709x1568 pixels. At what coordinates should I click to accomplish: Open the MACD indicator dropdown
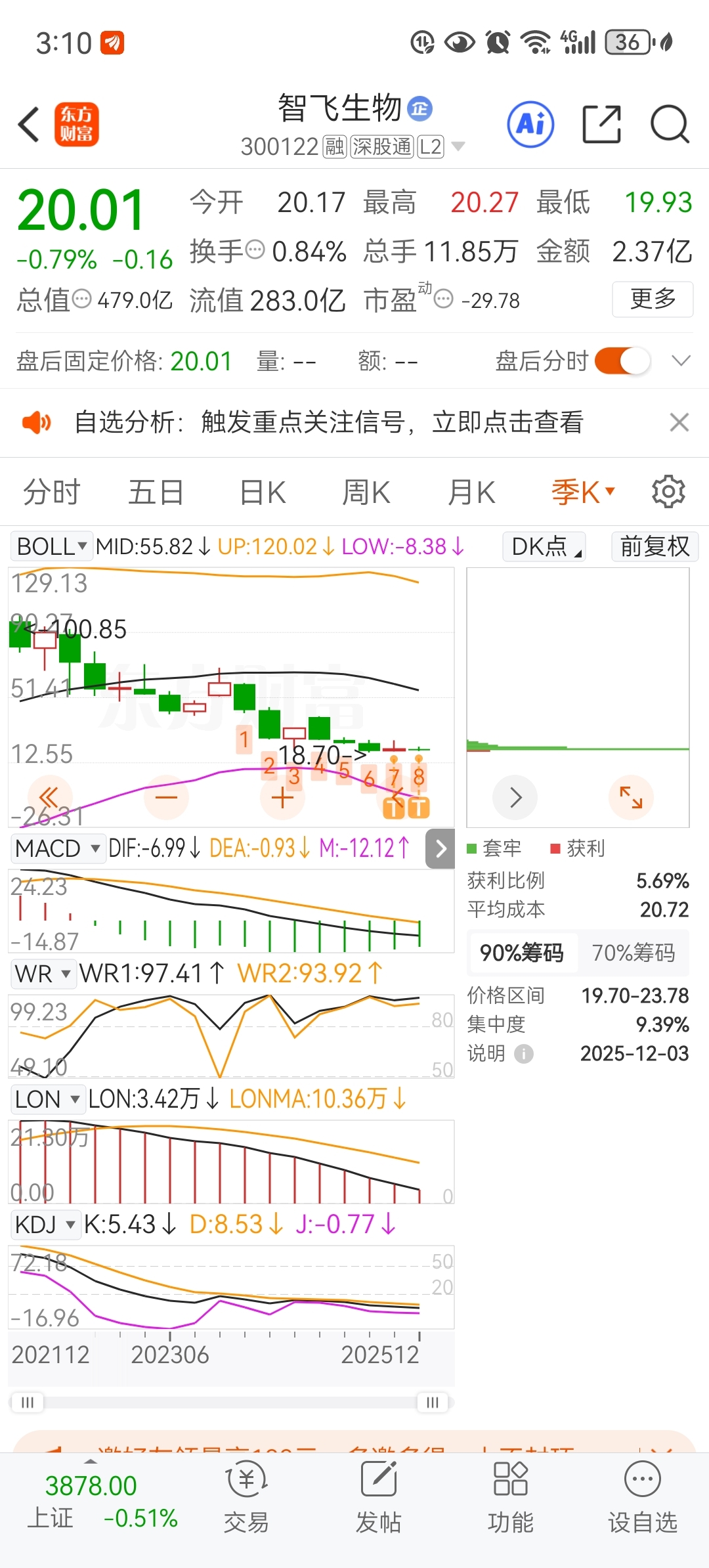(x=58, y=848)
